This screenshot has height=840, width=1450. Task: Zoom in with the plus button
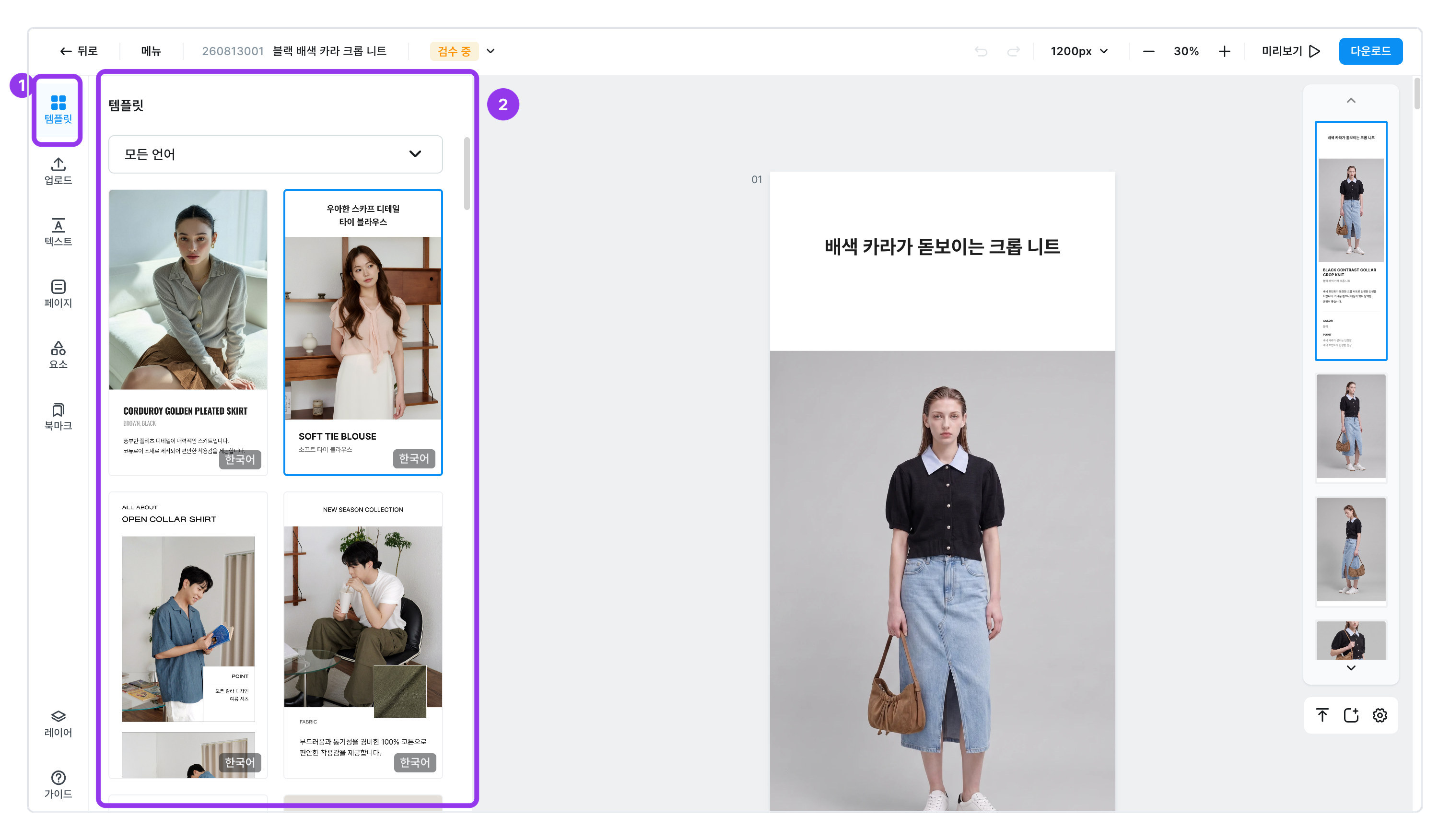click(1225, 51)
